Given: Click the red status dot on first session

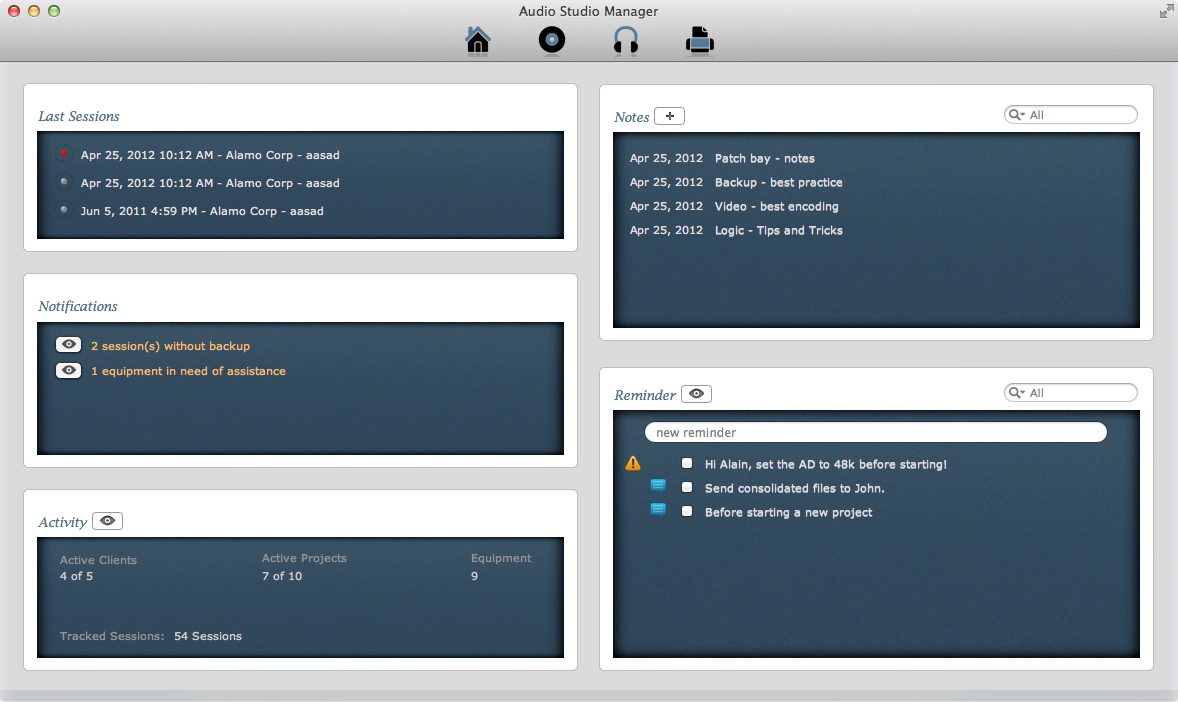Looking at the screenshot, I should (x=64, y=154).
